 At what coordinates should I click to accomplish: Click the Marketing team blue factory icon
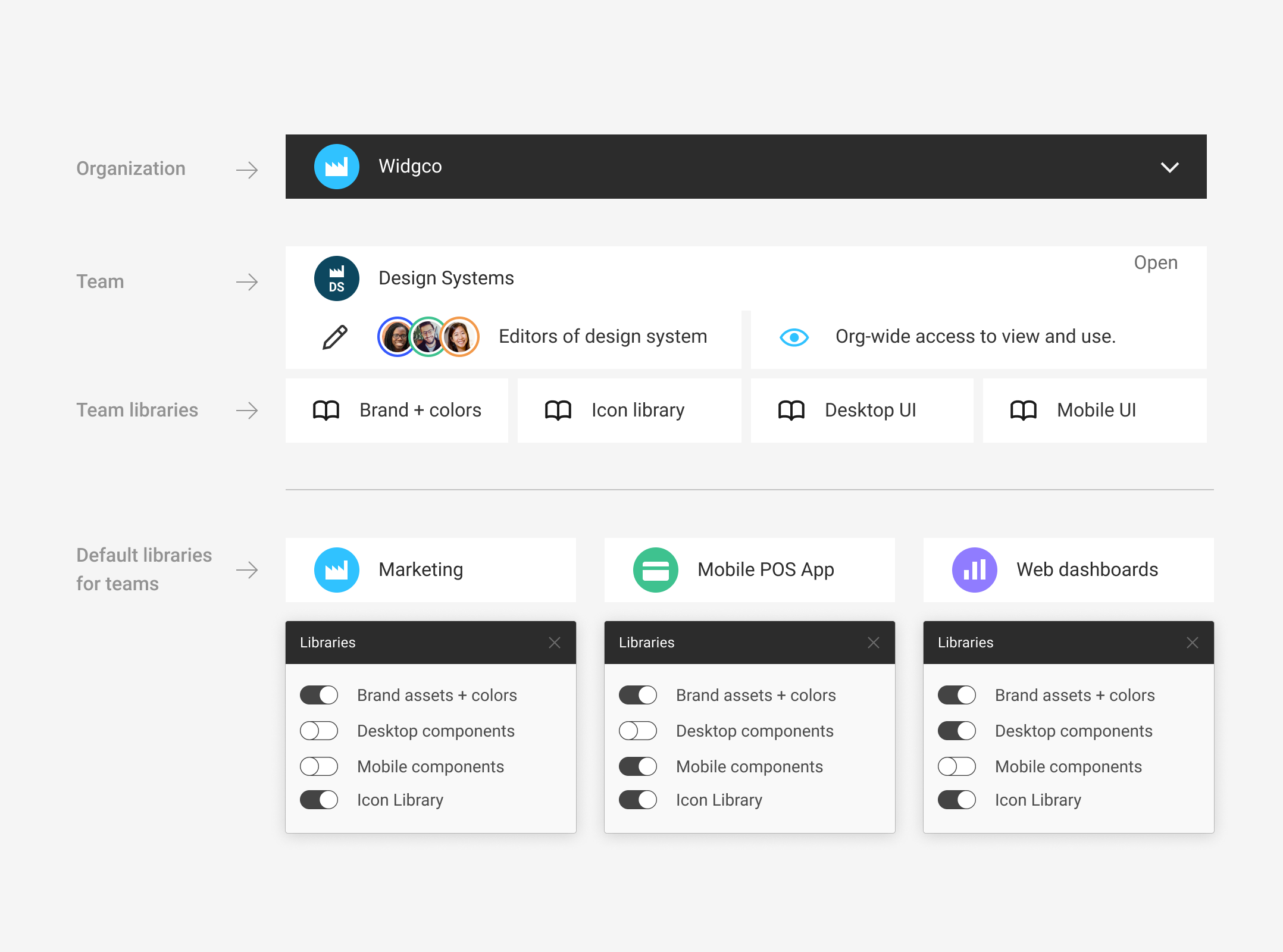(x=336, y=570)
